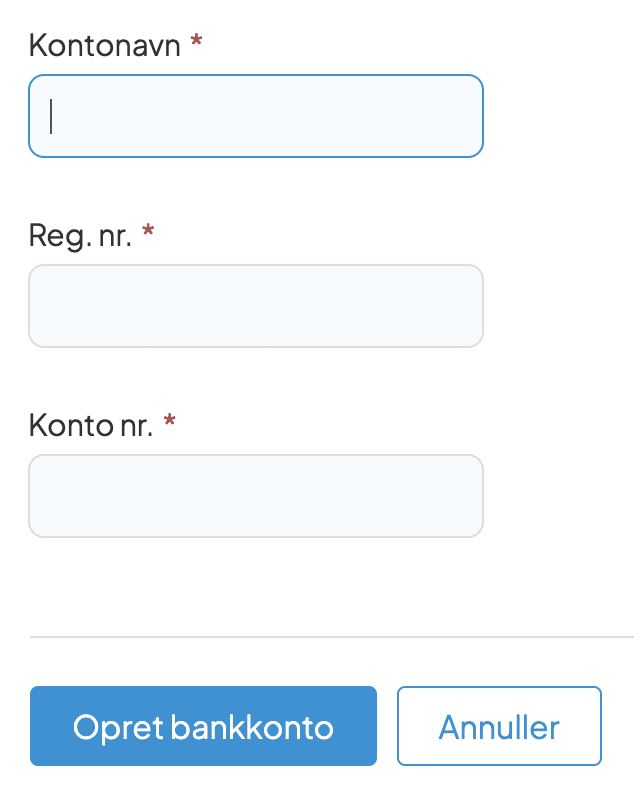This screenshot has width=634, height=788.
Task: Click the horizontal divider above the buttons
Action: 330,636
